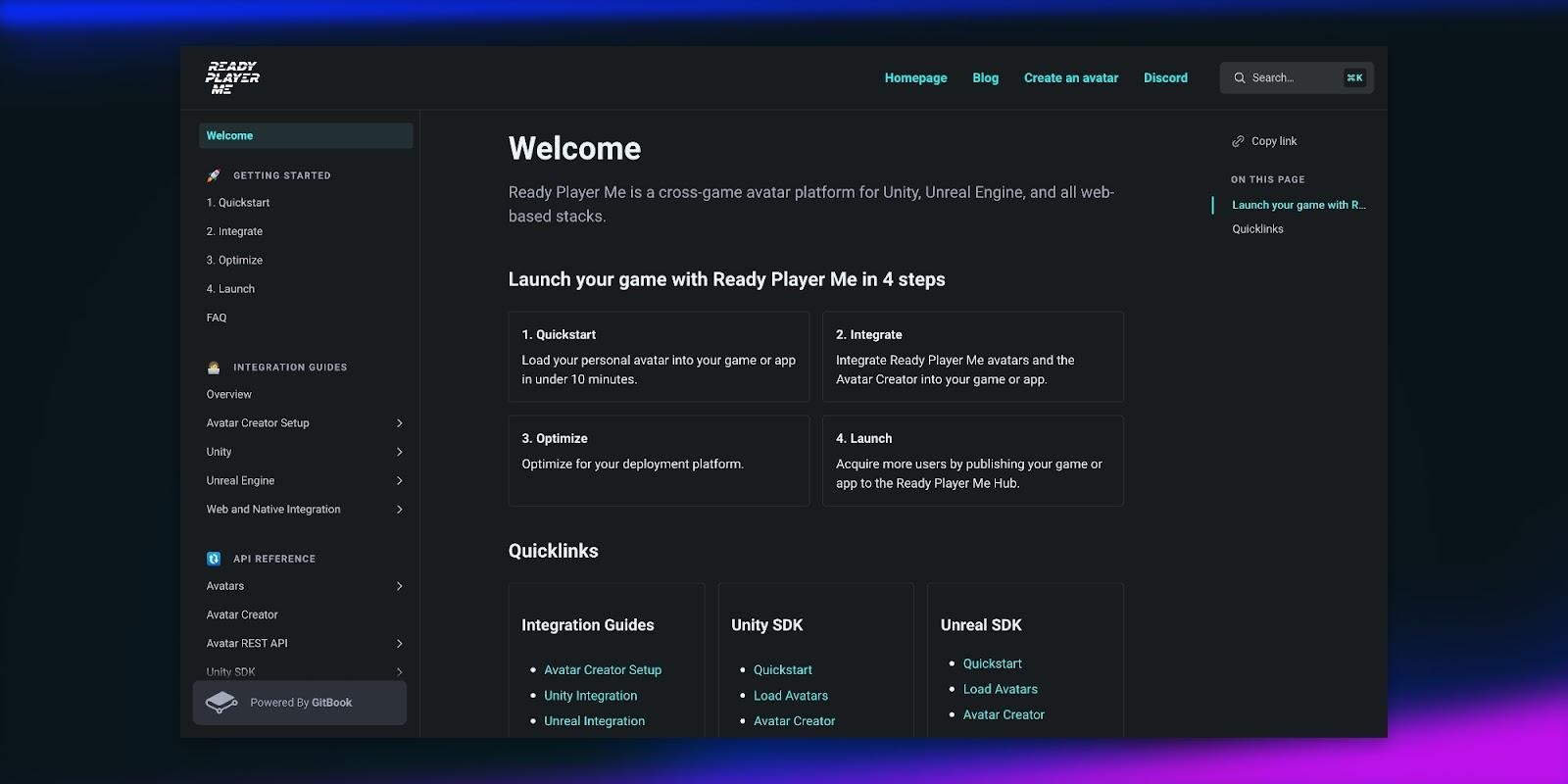
Task: Open the 2. Integrate card
Action: coord(973,357)
